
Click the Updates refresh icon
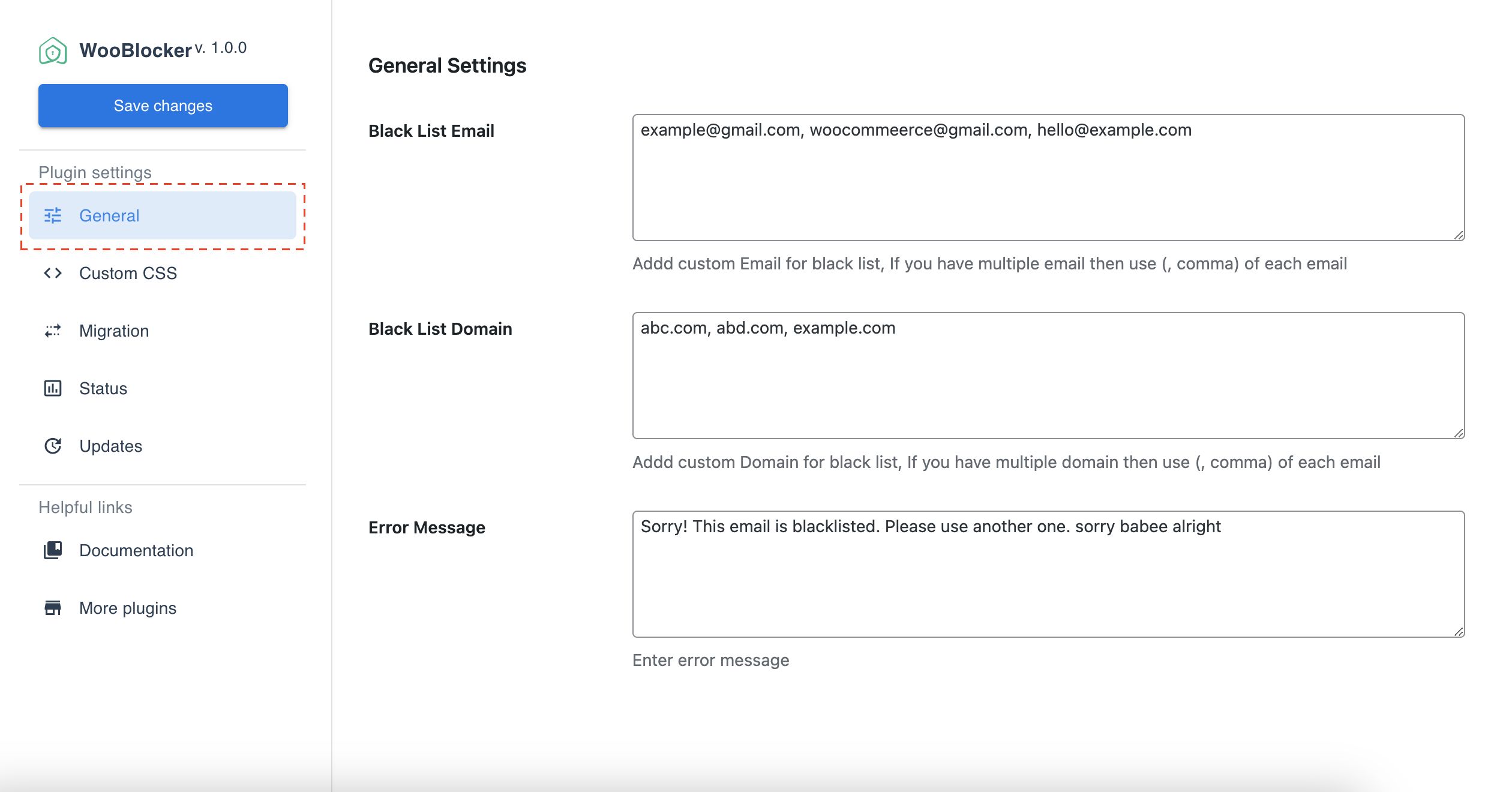pyautogui.click(x=53, y=446)
